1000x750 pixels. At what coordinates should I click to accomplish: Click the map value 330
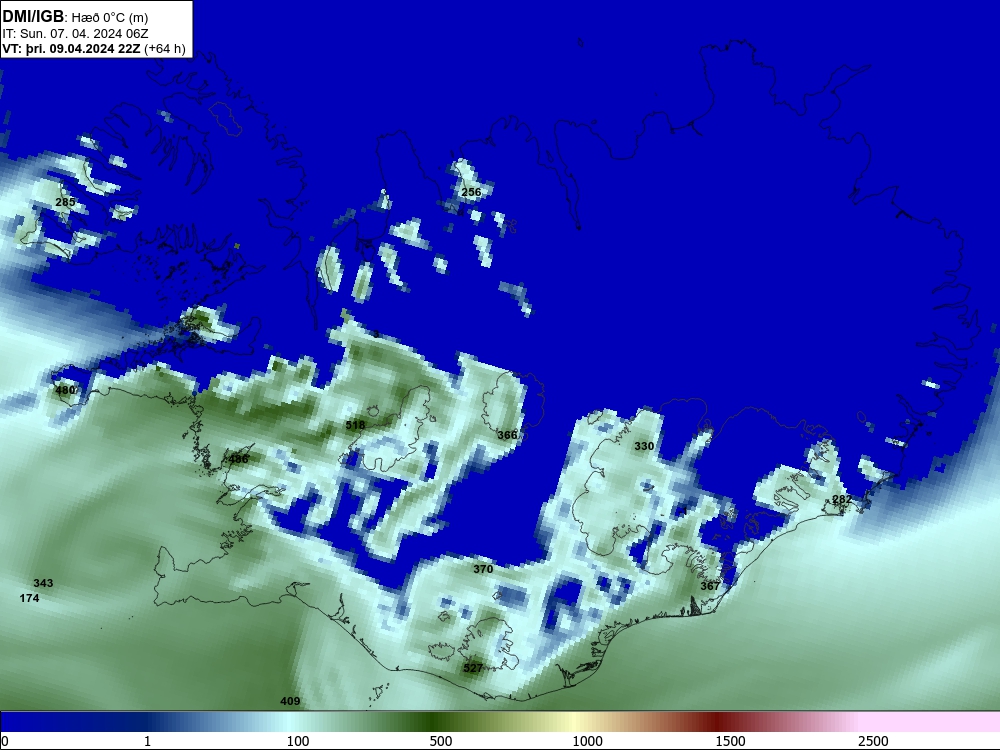point(644,446)
